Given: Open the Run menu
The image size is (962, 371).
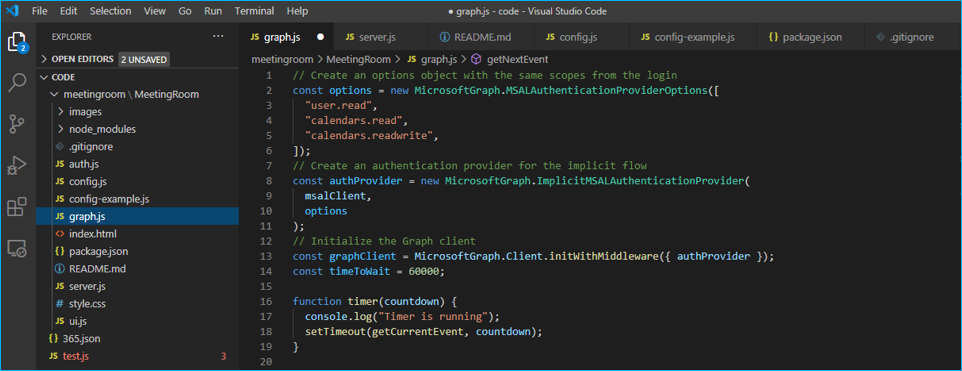Looking at the screenshot, I should pyautogui.click(x=213, y=11).
